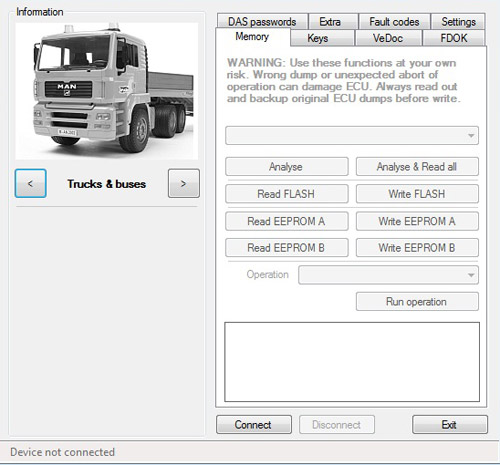500x465 pixels.
Task: Click Read EEPROM B
Action: point(287,248)
